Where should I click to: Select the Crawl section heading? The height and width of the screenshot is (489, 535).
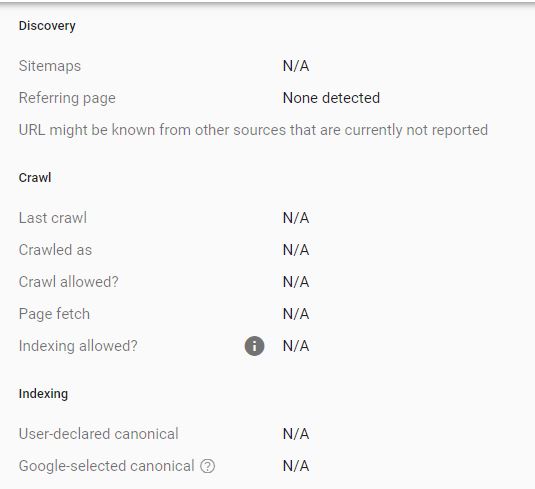[x=35, y=177]
